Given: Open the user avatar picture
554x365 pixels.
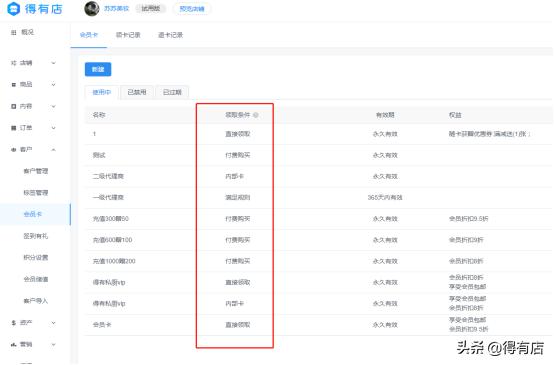Looking at the screenshot, I should point(92,8).
